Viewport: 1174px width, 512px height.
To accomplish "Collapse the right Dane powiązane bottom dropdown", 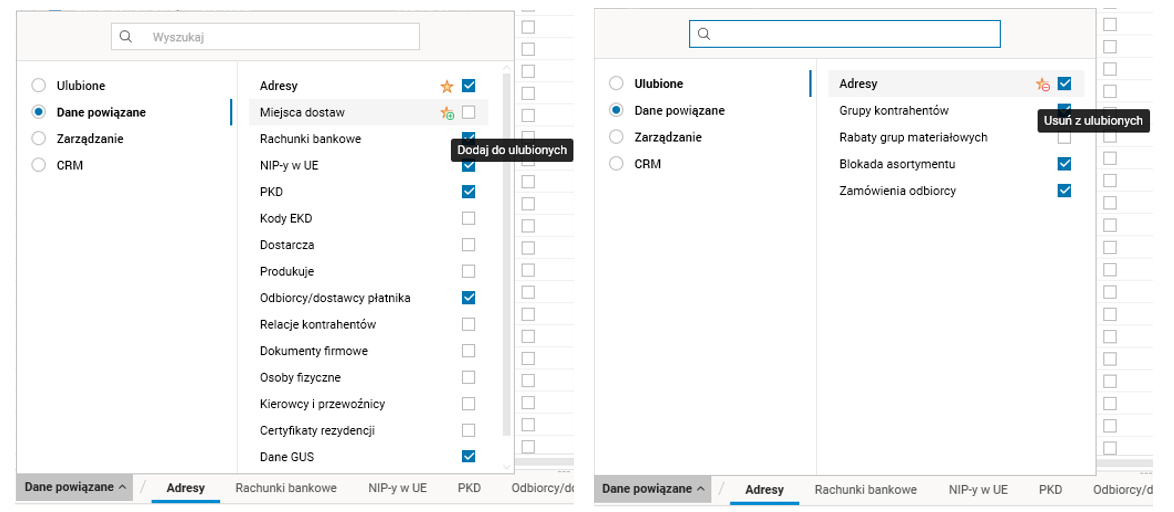I will coord(653,489).
